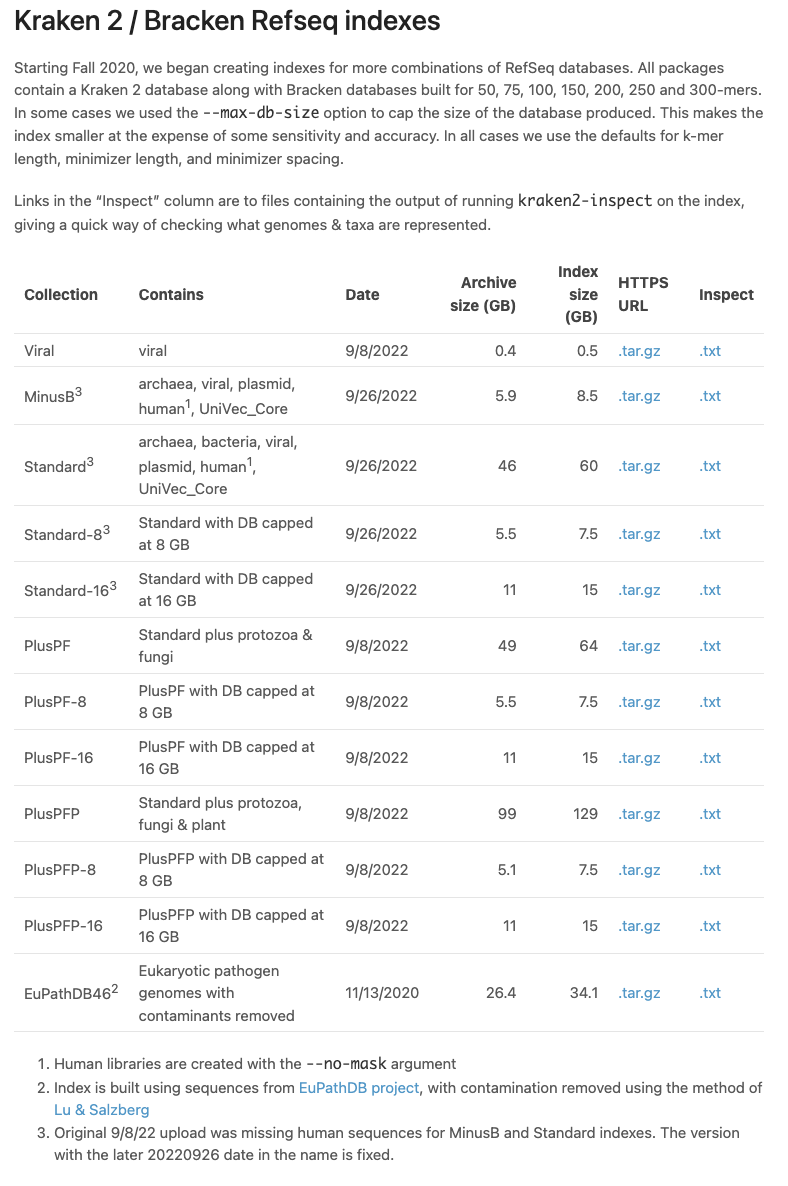Open the PlusPF-8 inspect .txt file
Image resolution: width=788 pixels, height=1186 pixels.
(710, 702)
